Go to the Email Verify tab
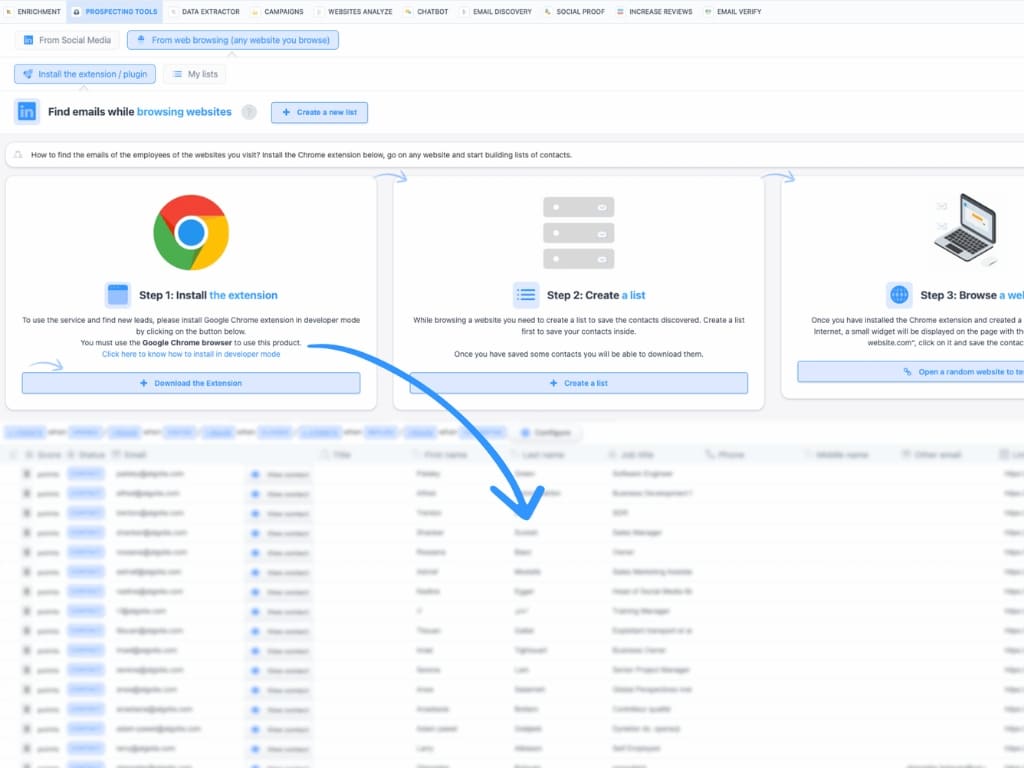 click(x=733, y=12)
